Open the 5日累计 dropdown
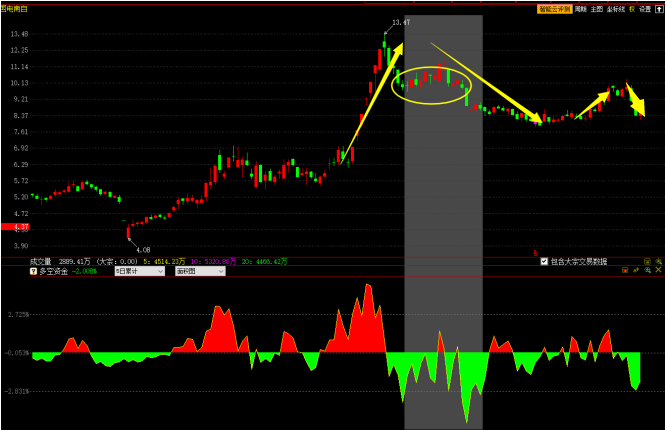The image size is (667, 430). pos(139,271)
